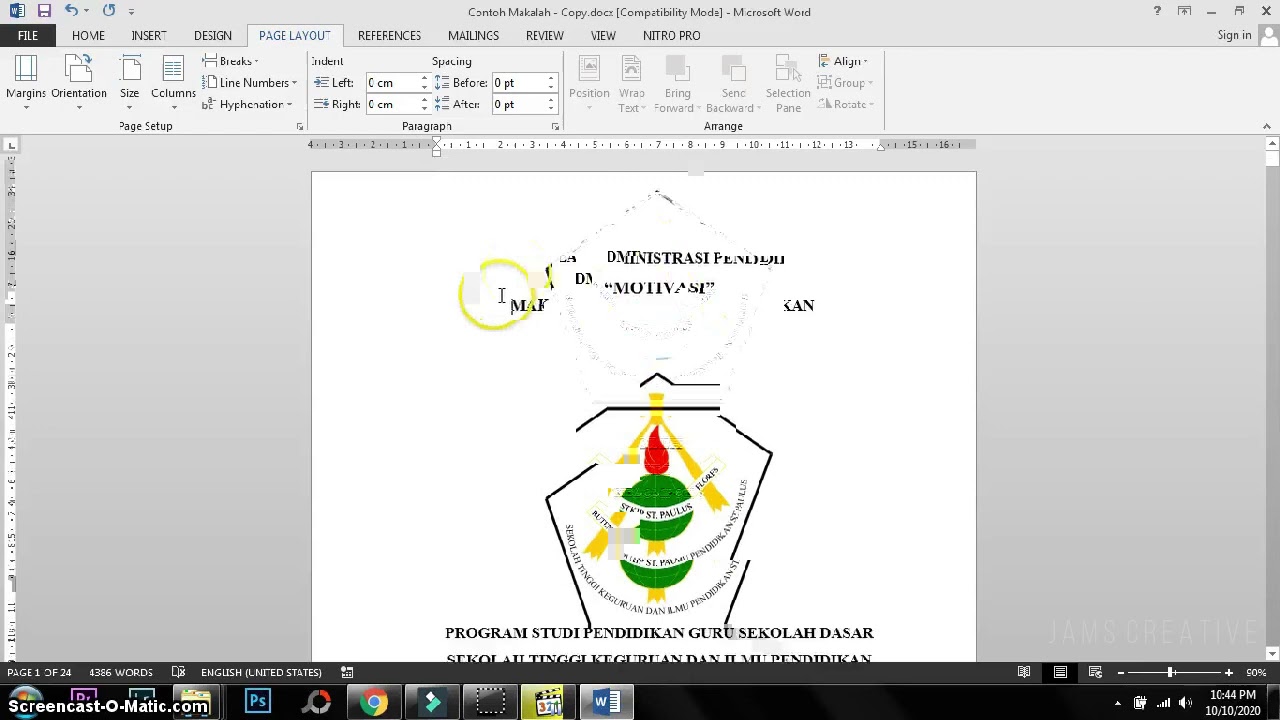Click the Position arrange button

[589, 84]
